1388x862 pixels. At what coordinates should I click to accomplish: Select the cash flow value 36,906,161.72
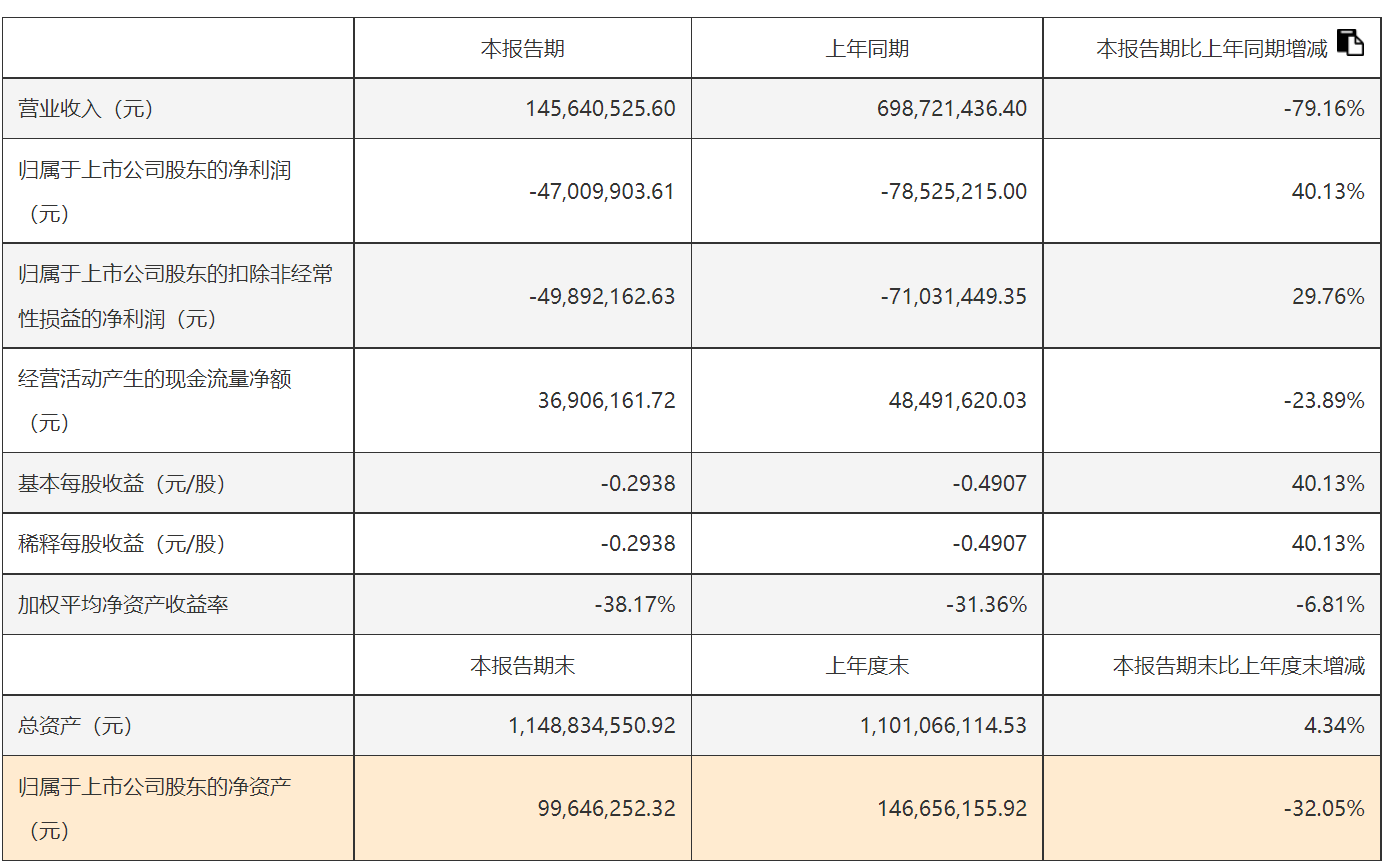[607, 400]
